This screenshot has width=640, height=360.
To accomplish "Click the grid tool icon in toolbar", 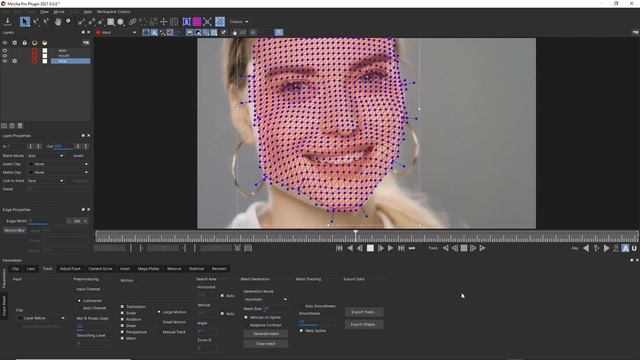I will [174, 22].
